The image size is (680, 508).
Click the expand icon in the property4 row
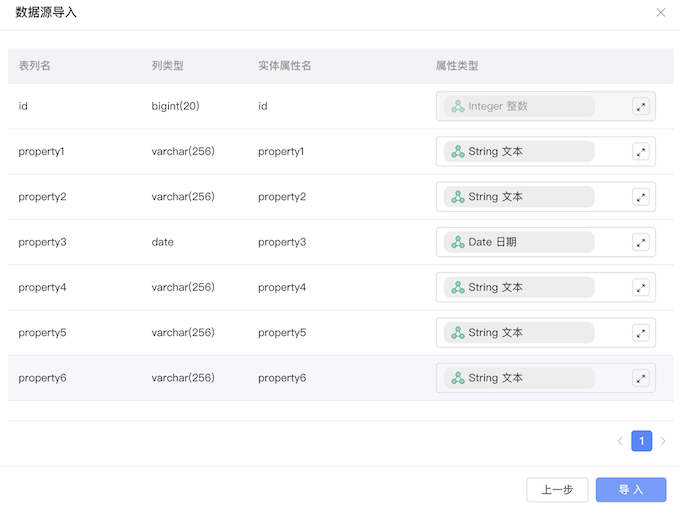point(641,288)
